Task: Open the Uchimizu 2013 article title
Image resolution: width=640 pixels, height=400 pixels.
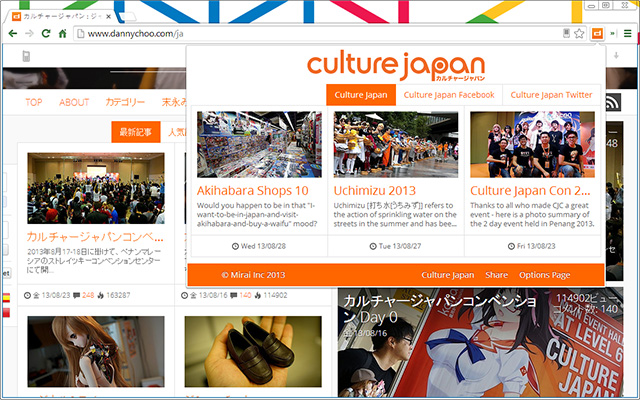Action: 375,191
